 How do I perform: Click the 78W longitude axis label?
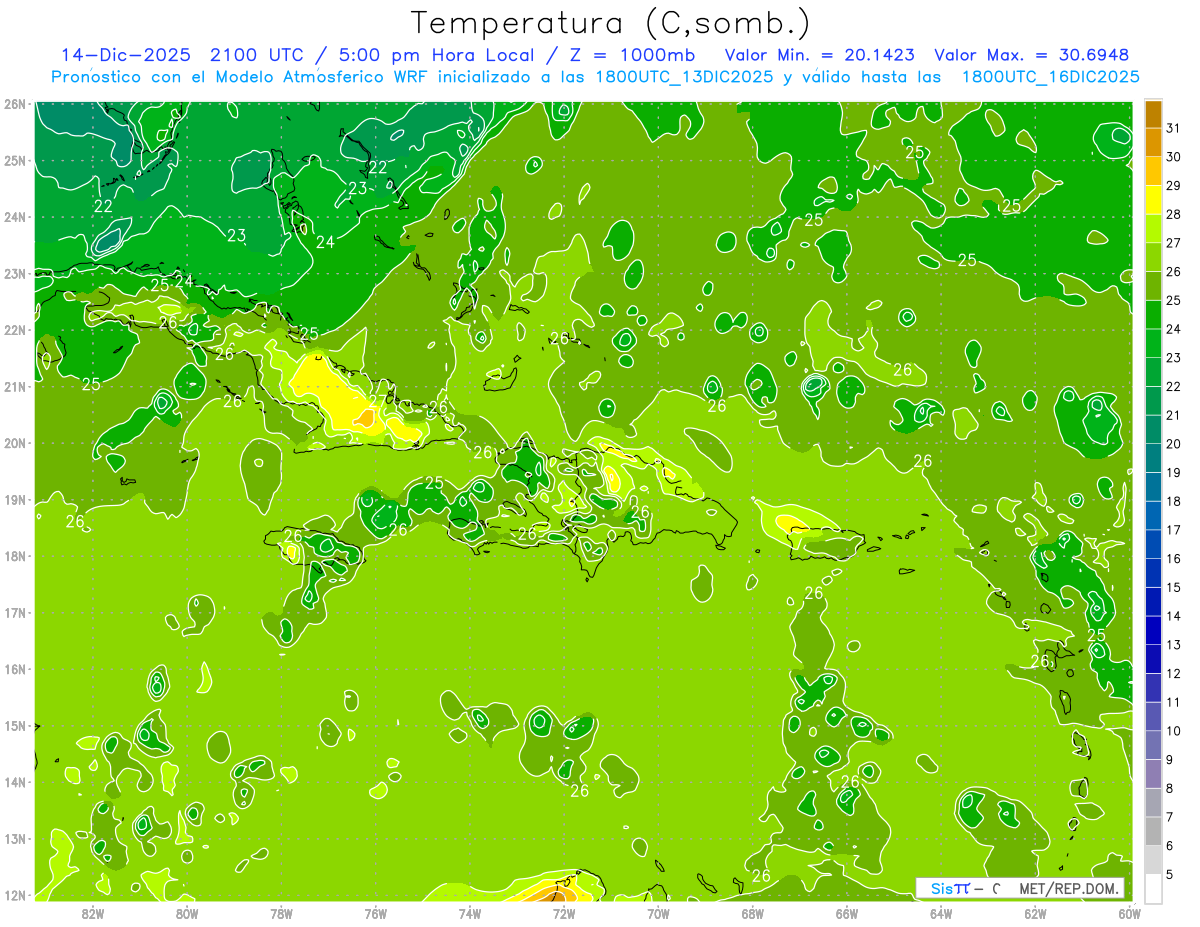(x=281, y=913)
